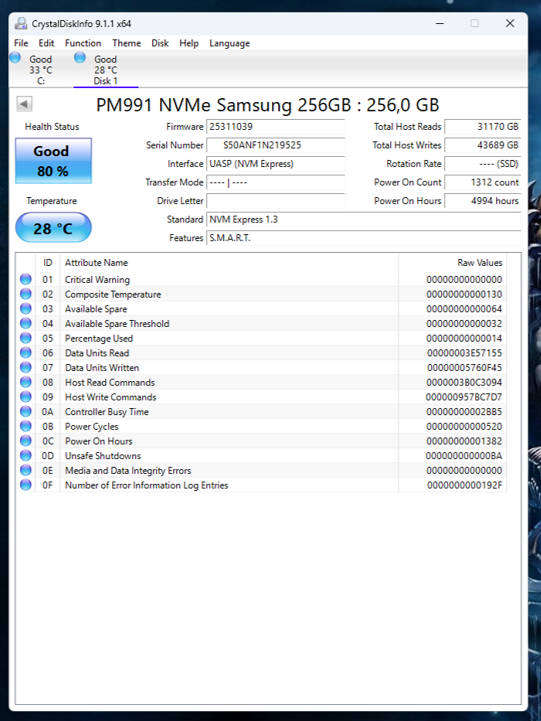Click Total Host Writes value 43689 GB

coord(483,145)
